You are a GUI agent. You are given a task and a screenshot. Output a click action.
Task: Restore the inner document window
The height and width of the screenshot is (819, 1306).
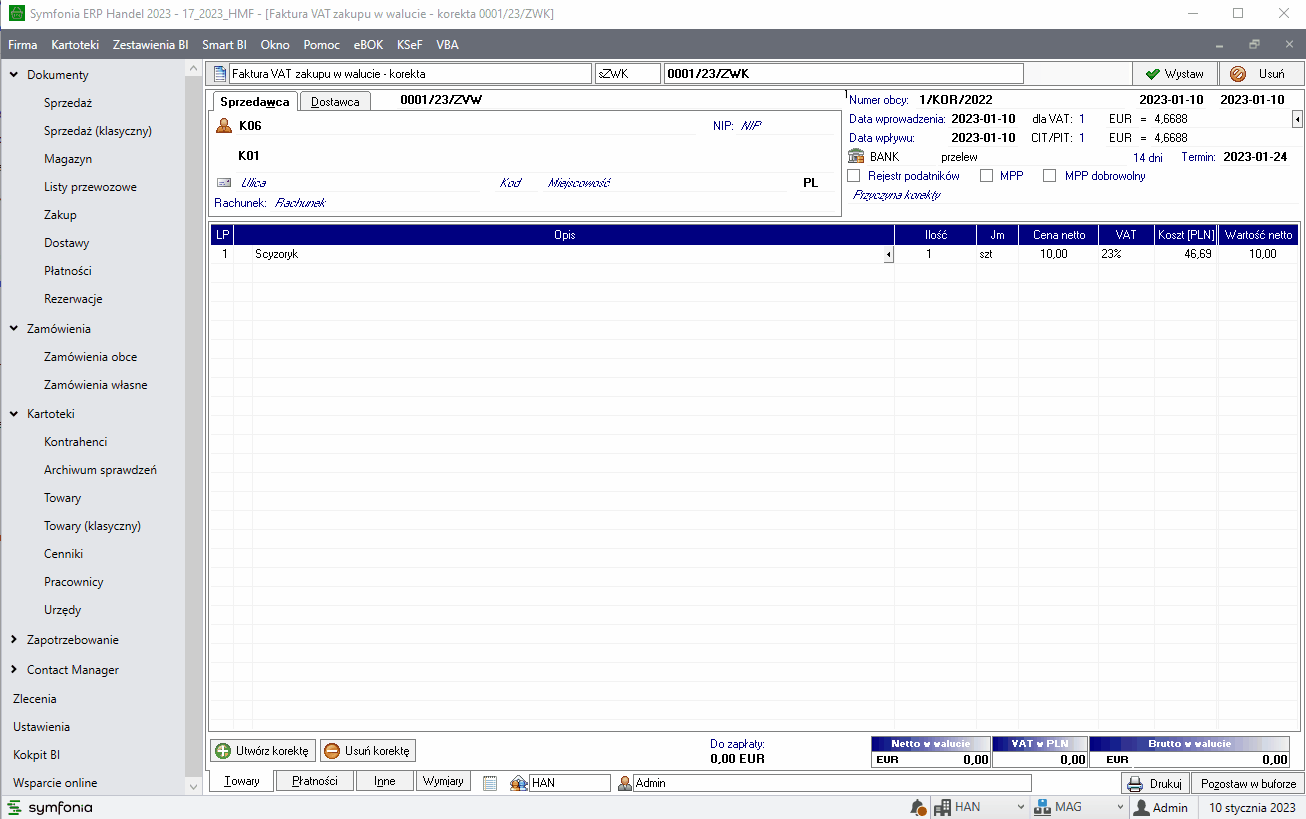click(1254, 45)
